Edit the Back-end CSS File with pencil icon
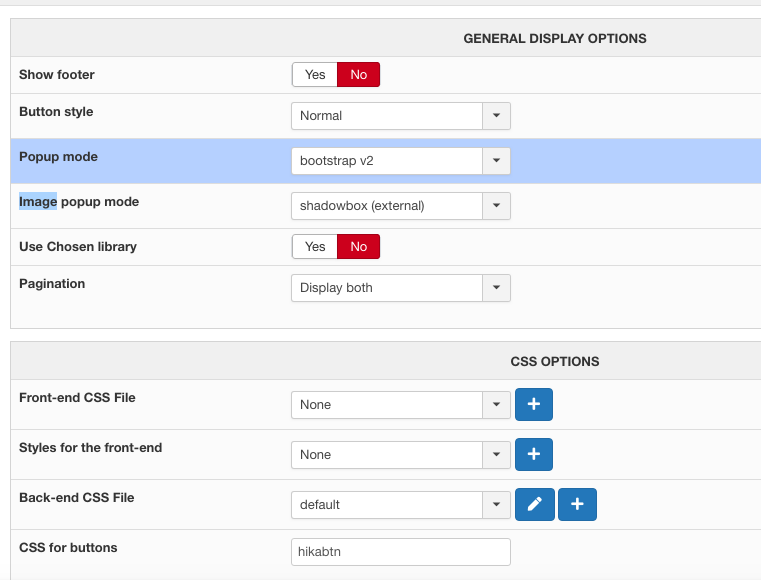761x580 pixels. coord(535,505)
